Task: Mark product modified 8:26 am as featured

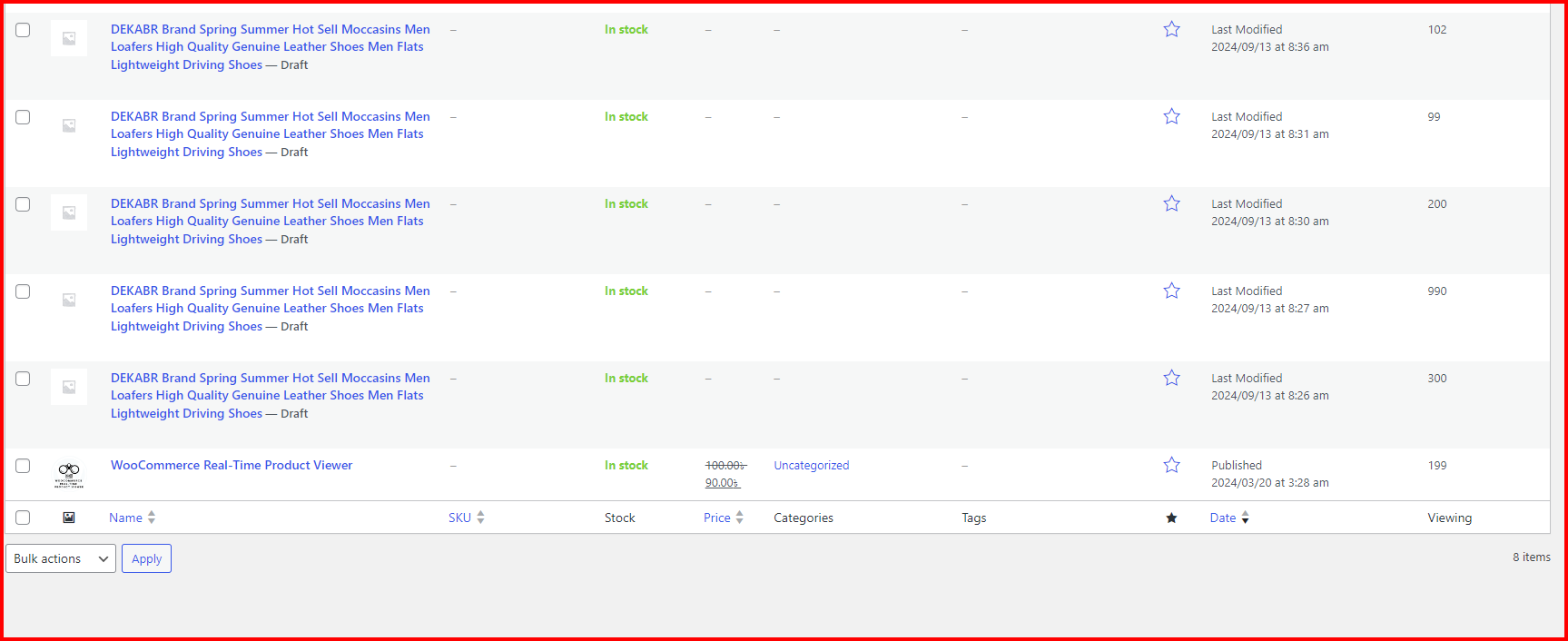Action: tap(1171, 378)
